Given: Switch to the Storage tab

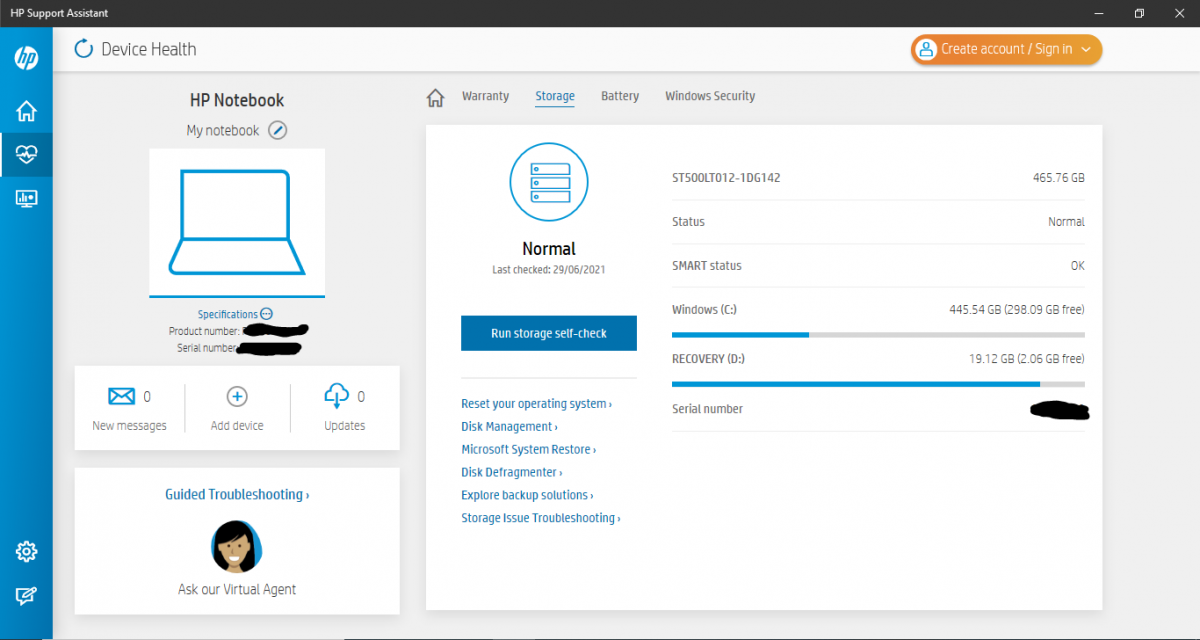Looking at the screenshot, I should tap(555, 96).
